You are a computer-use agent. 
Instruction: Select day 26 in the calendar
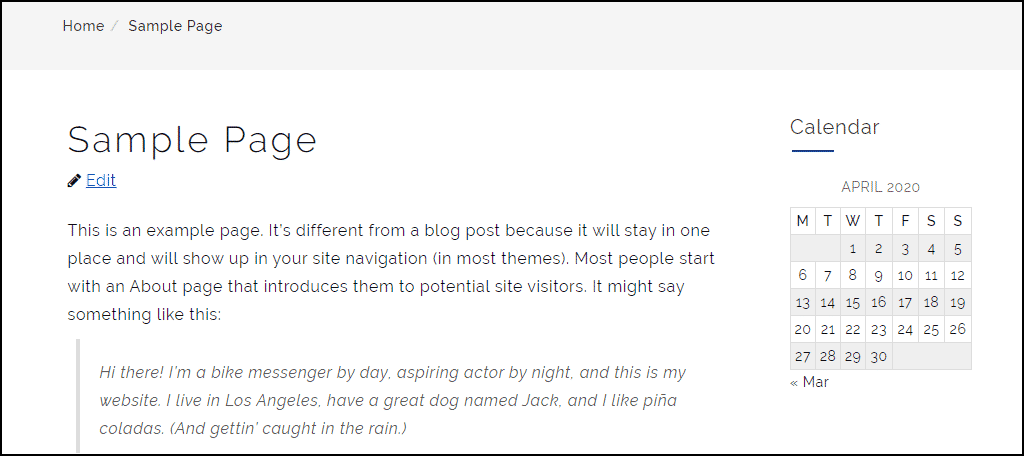[958, 329]
